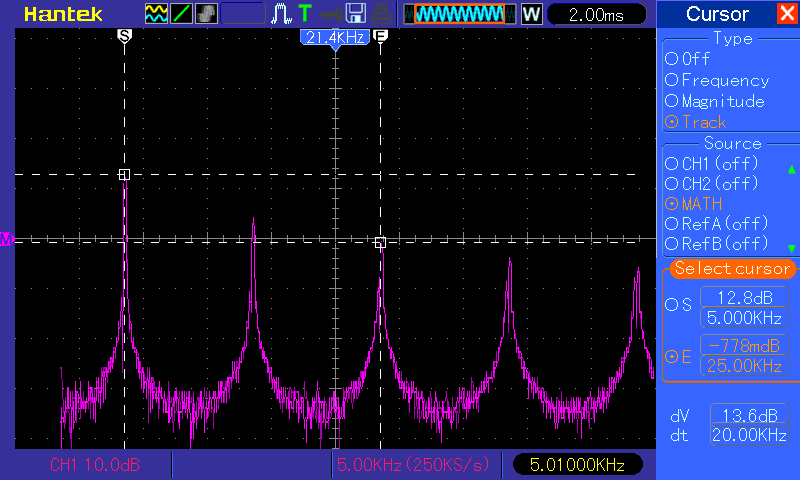
Task: Click the green T trigger status icon
Action: click(304, 14)
